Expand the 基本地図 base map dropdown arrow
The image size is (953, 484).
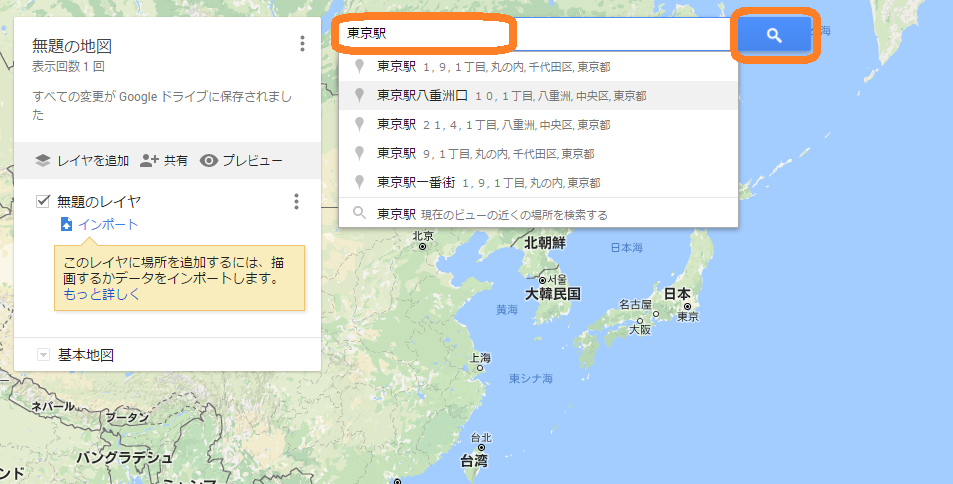(x=43, y=354)
